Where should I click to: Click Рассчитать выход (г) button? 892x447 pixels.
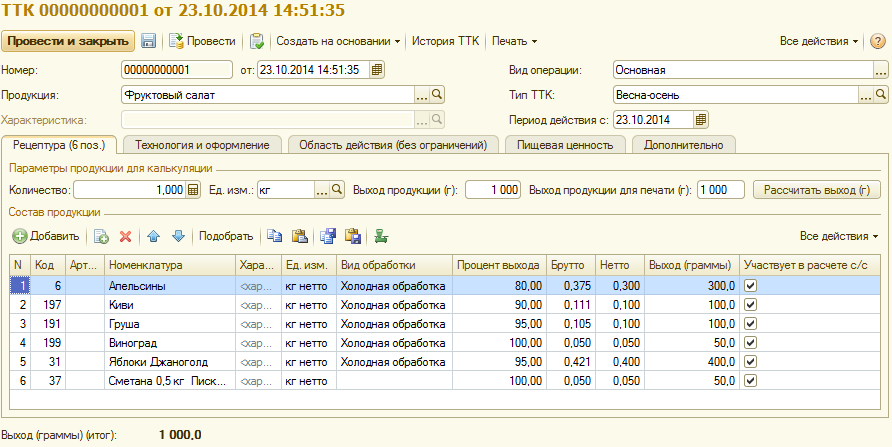(x=817, y=190)
